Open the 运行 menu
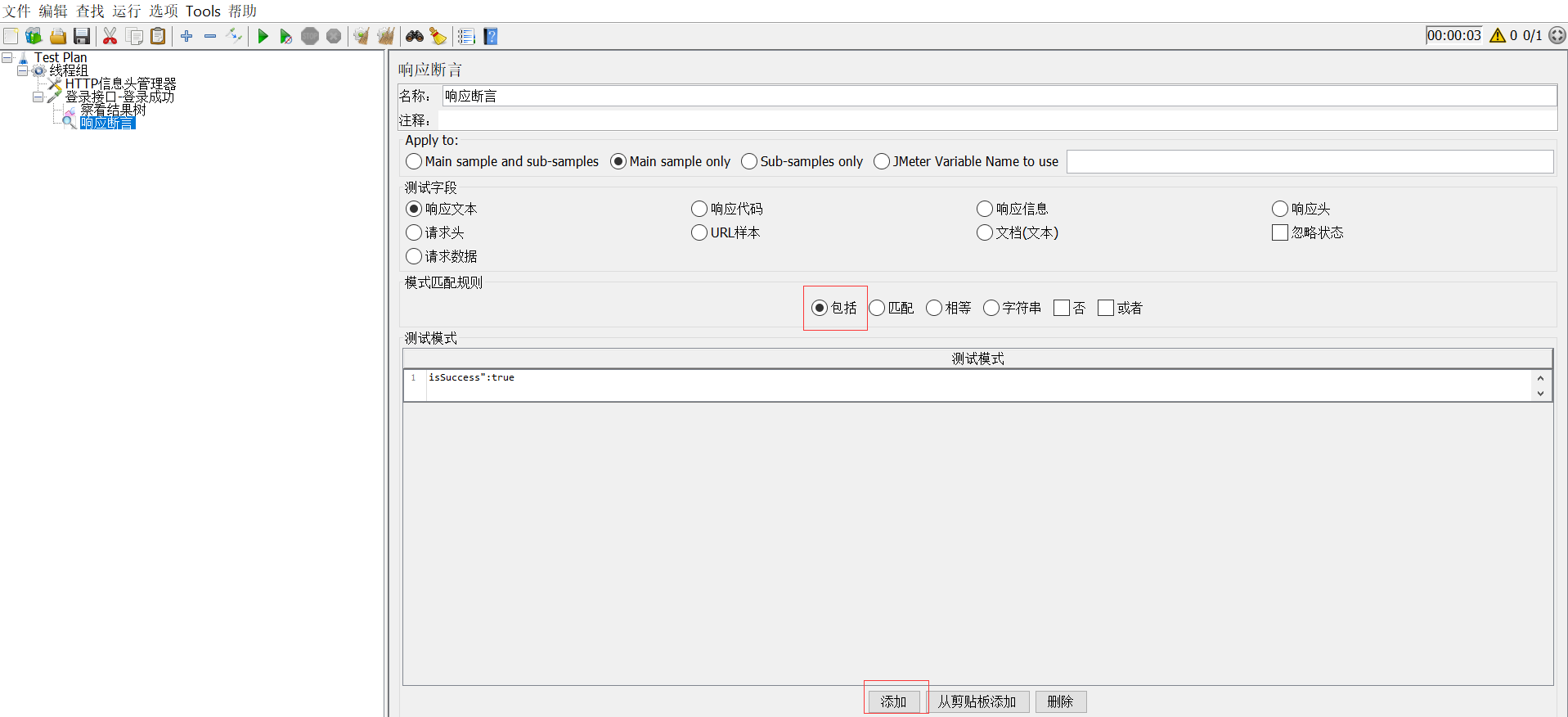This screenshot has height=717, width=1568. (x=127, y=11)
